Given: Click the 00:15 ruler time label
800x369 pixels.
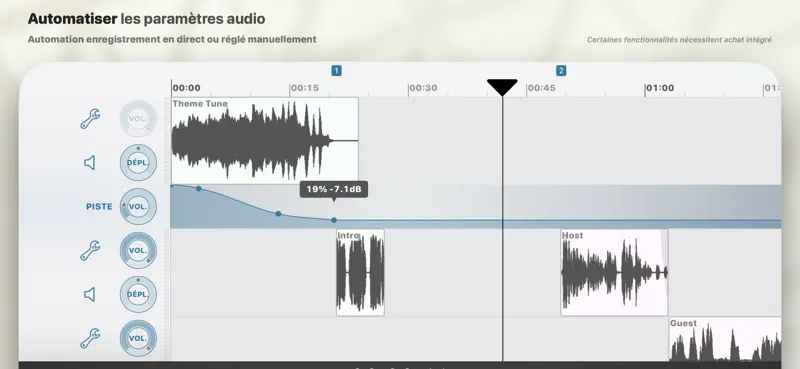Looking at the screenshot, I should (305, 88).
